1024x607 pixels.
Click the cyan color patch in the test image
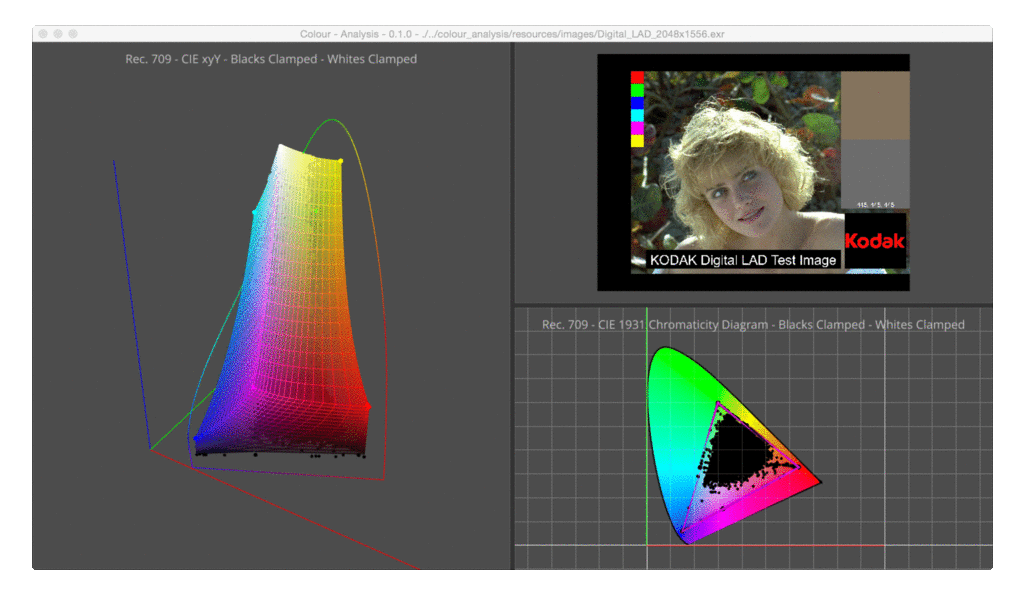point(637,116)
